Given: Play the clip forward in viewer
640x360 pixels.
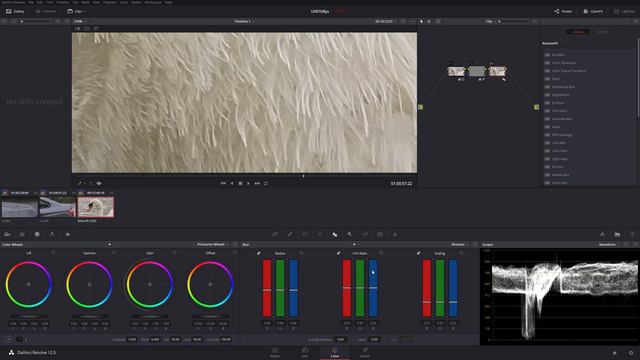Looking at the screenshot, I should 248,183.
